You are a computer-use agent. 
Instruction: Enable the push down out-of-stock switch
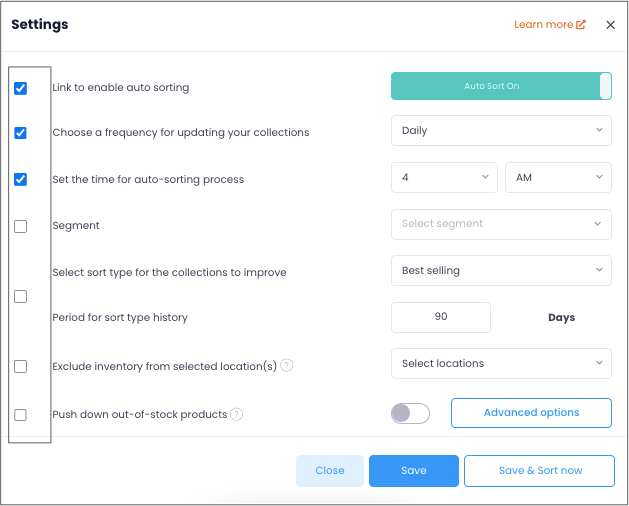pos(410,413)
